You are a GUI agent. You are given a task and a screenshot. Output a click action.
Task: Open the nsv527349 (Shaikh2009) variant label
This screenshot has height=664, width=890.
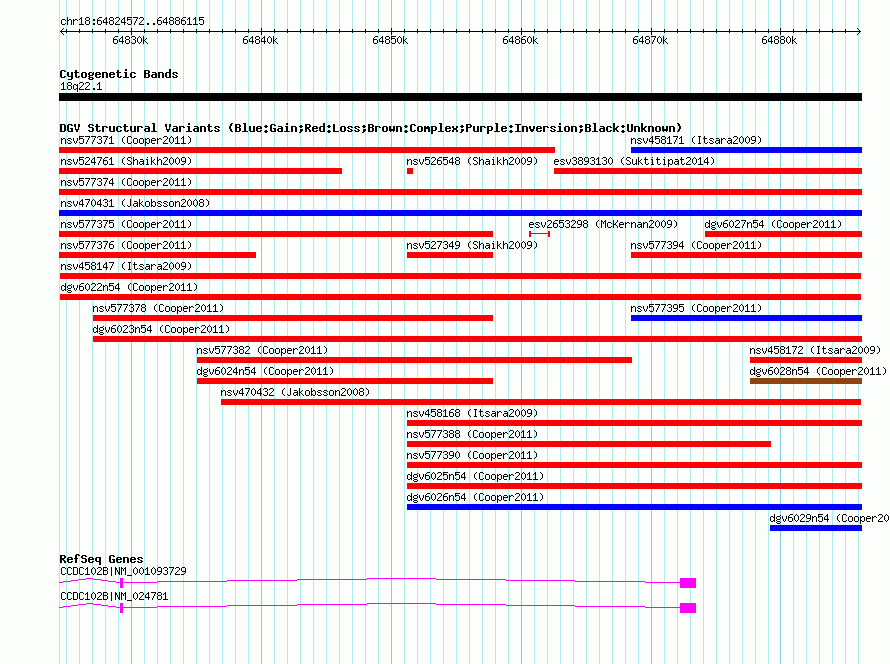(472, 245)
